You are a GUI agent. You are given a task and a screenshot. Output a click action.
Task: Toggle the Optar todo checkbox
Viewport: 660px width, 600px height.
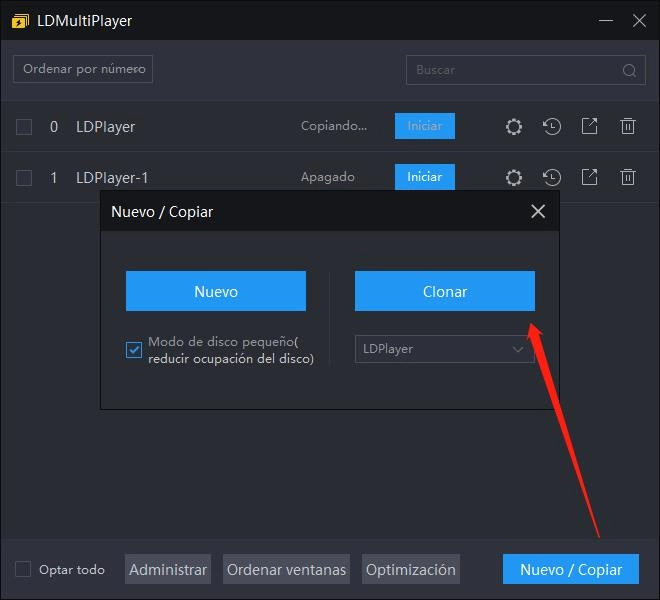23,569
